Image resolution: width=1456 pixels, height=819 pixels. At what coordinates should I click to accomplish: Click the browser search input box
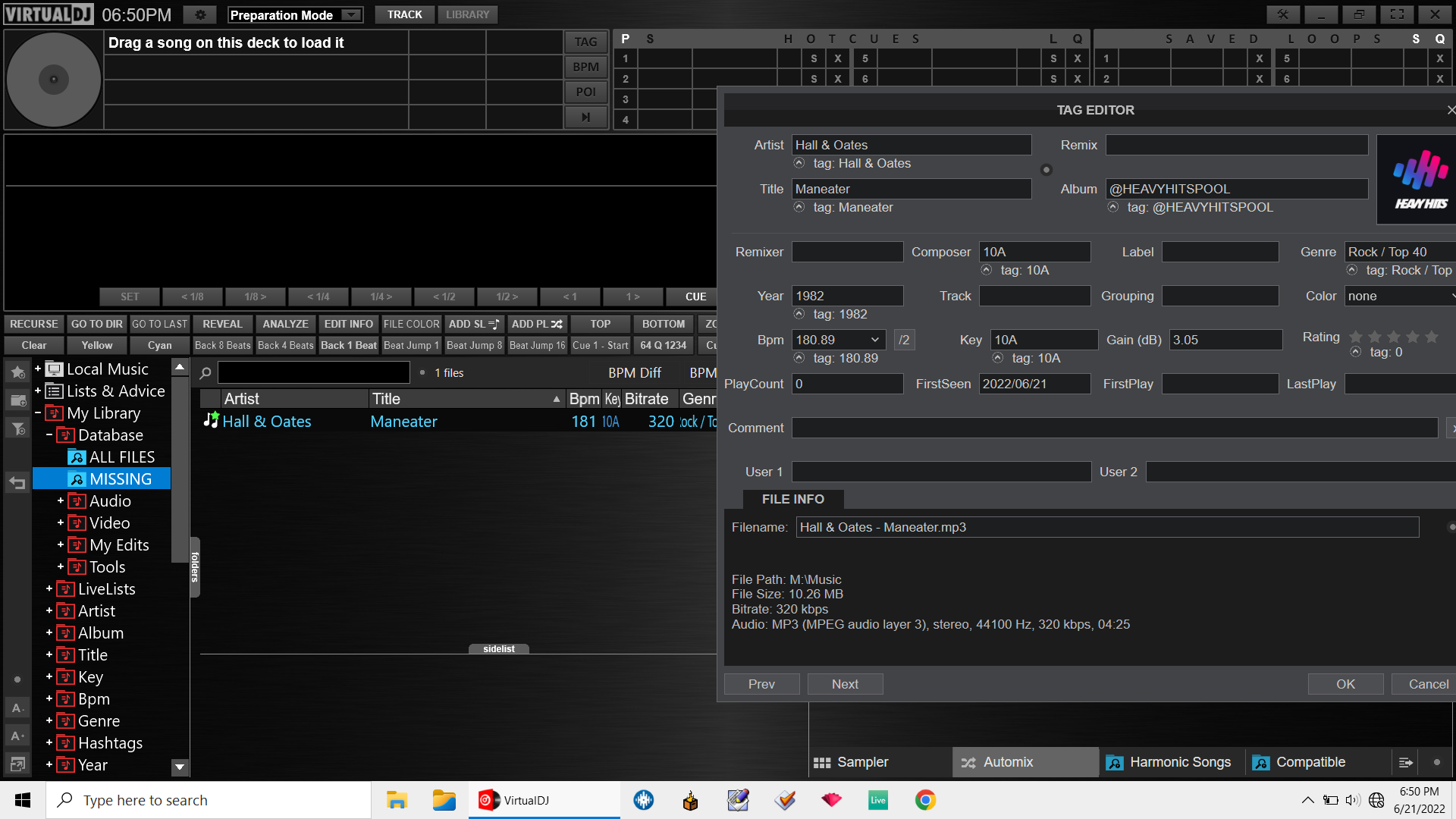[314, 372]
